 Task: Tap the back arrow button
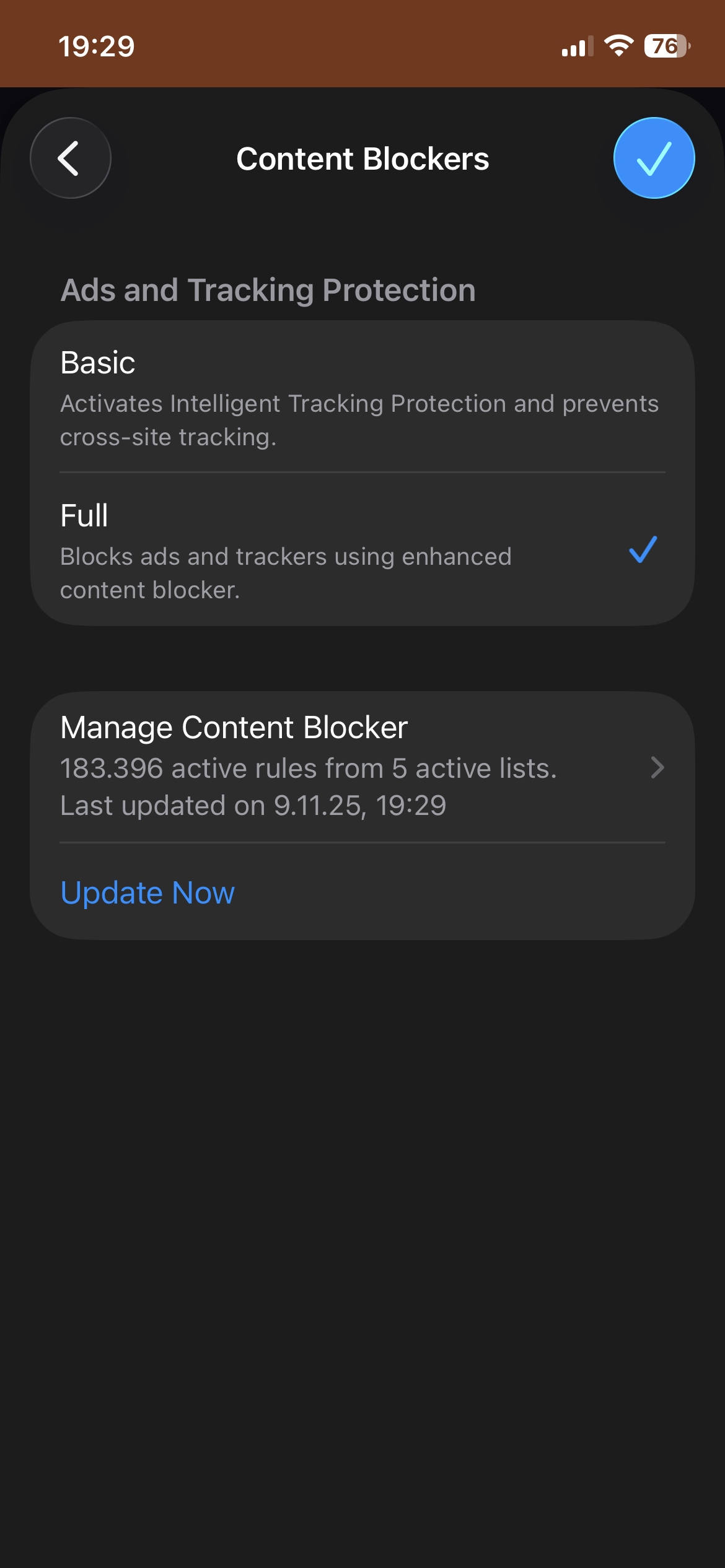70,158
